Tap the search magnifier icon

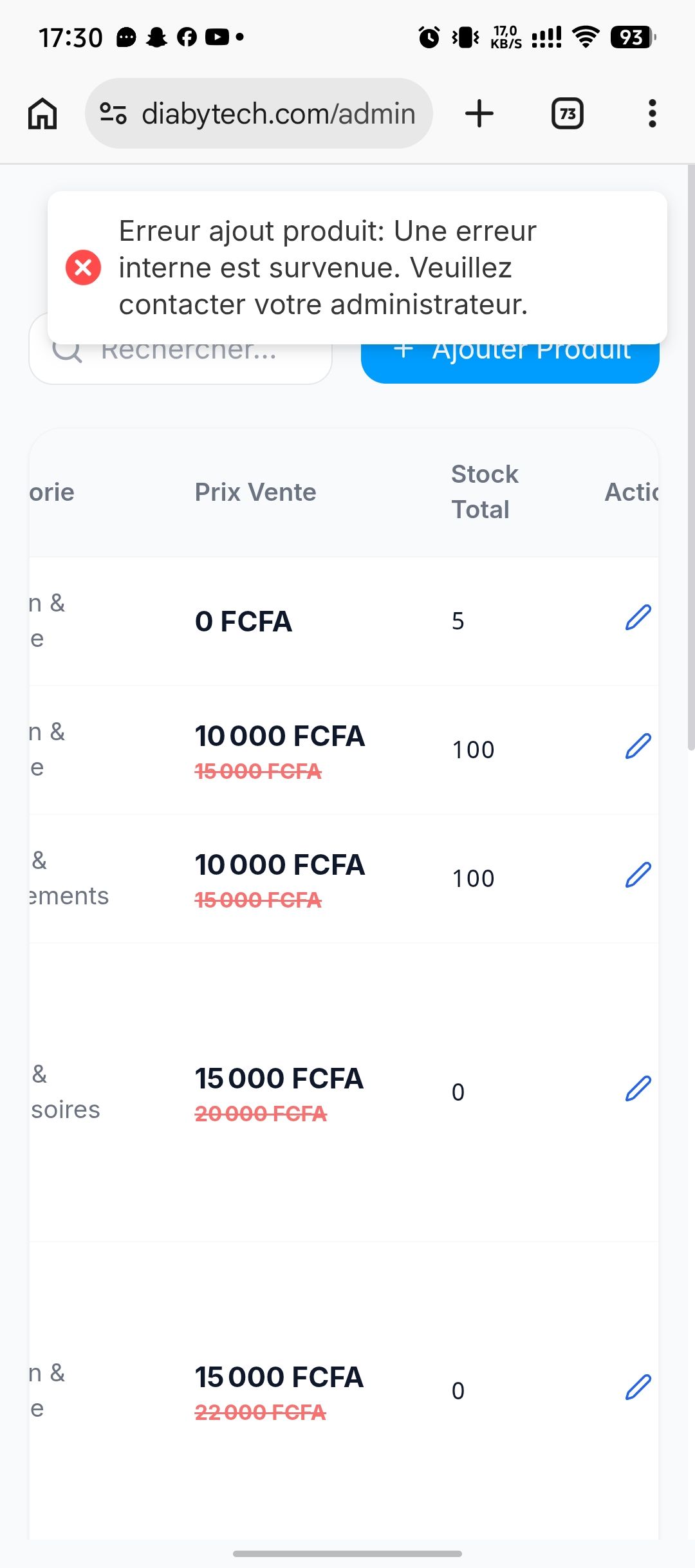67,351
